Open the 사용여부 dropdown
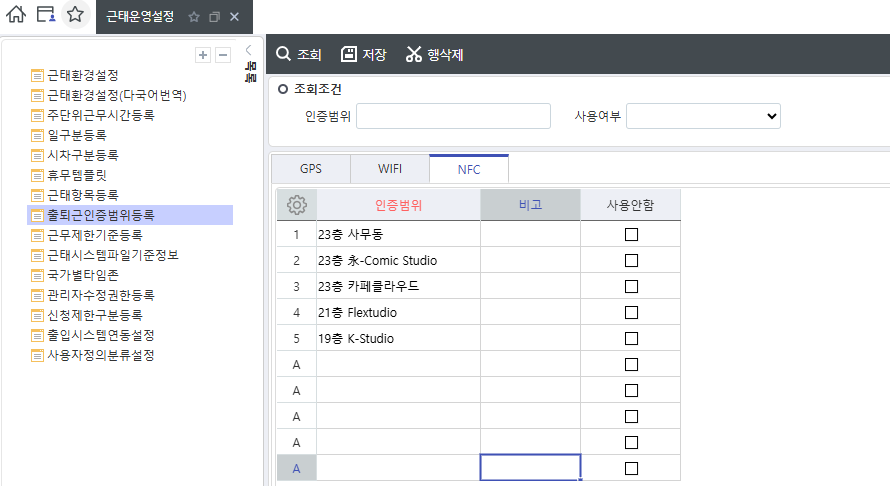Viewport: 890px width, 486px height. (703, 116)
